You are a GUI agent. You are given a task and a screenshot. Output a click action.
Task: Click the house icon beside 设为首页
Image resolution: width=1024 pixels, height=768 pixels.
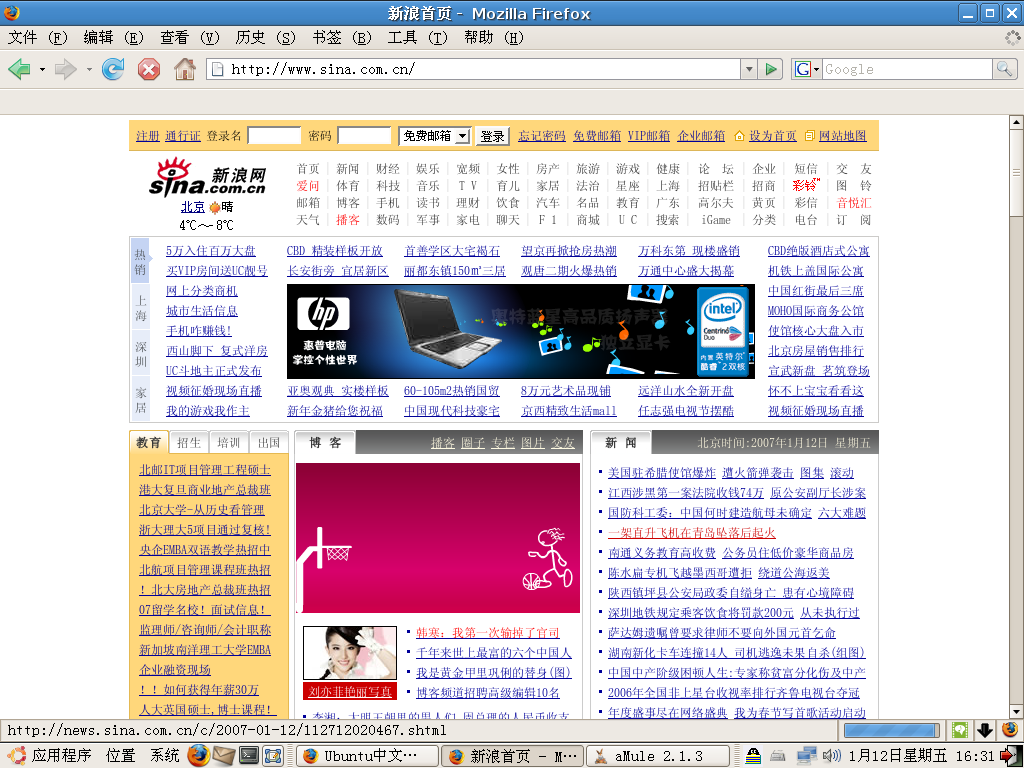[739, 136]
